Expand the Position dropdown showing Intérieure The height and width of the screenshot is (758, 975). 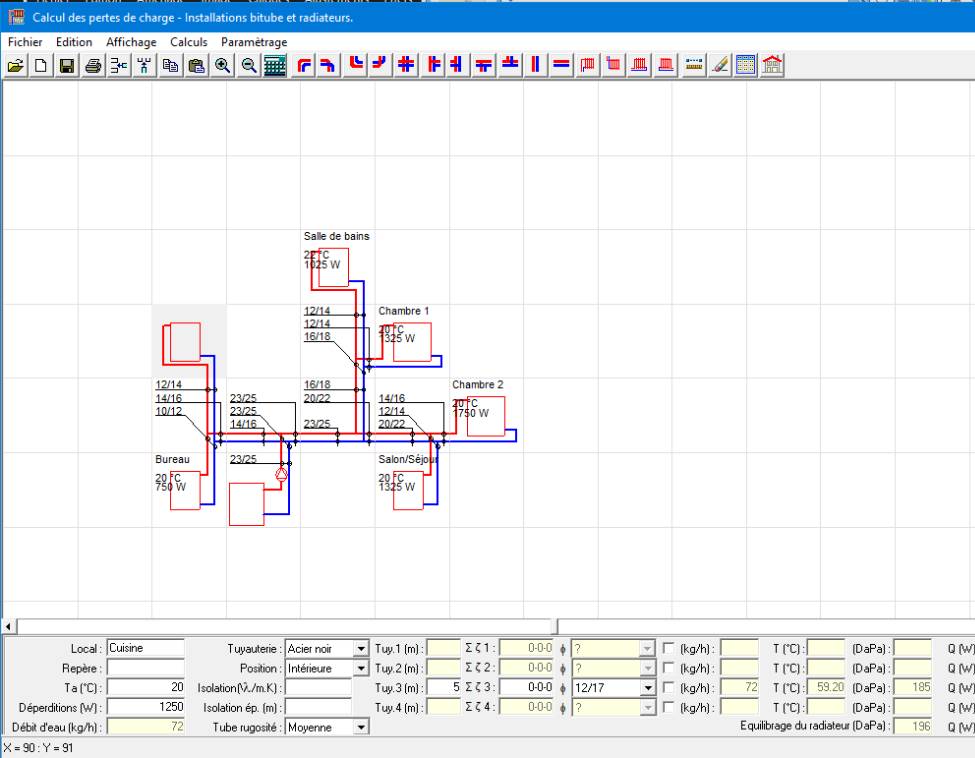[361, 668]
